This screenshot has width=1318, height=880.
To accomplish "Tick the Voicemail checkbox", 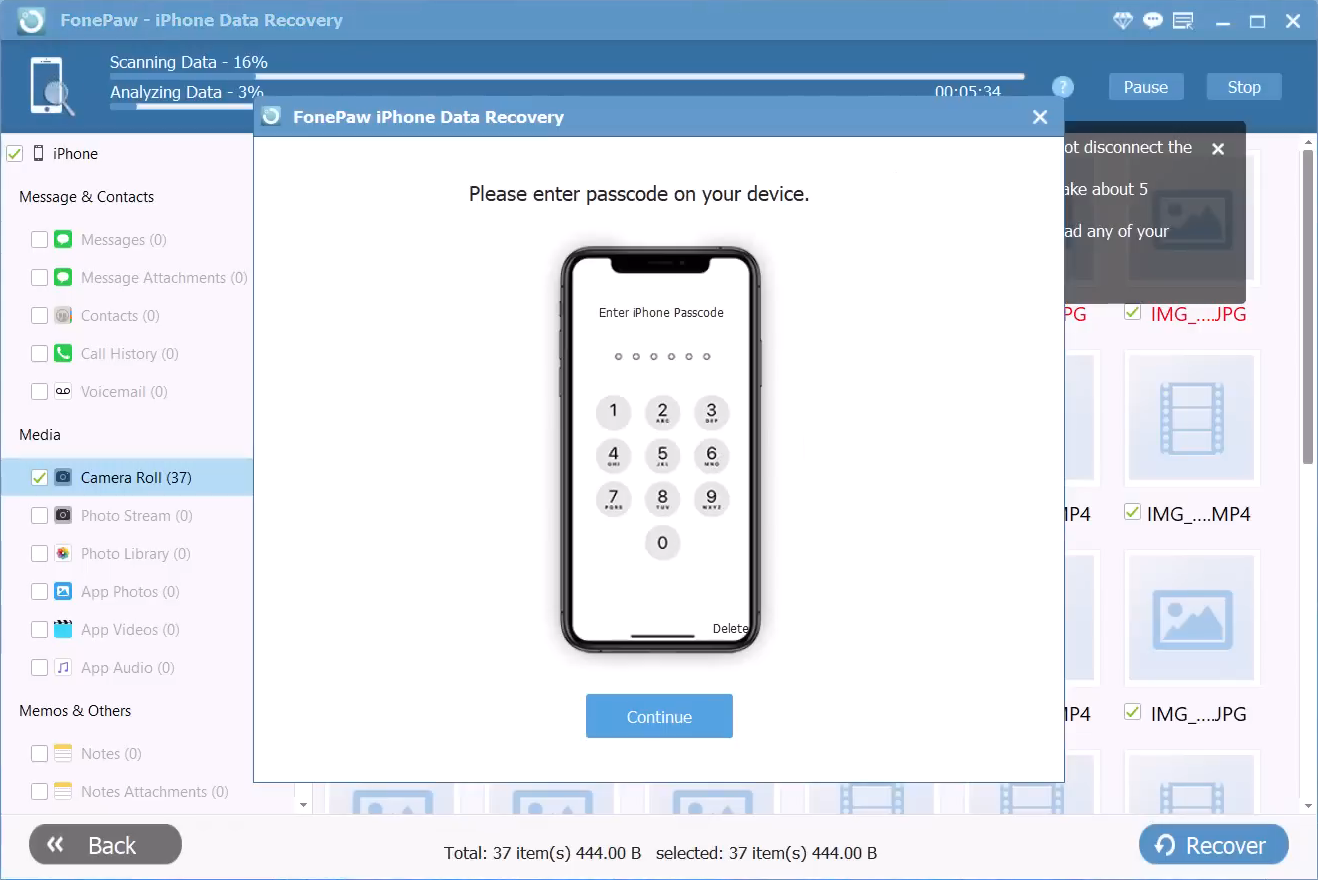I will click(39, 392).
